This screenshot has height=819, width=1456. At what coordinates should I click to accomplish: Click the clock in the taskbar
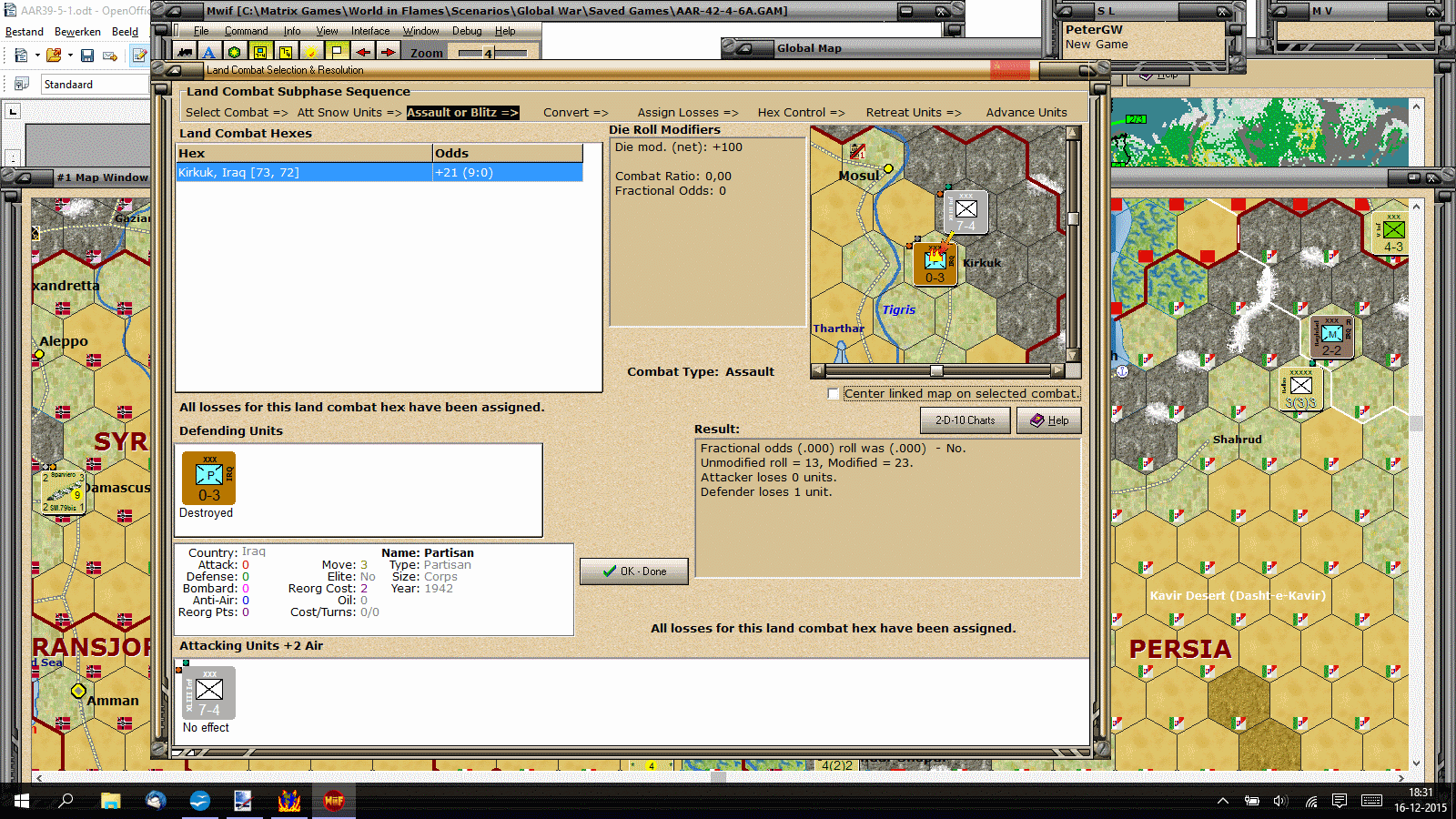click(x=1421, y=801)
